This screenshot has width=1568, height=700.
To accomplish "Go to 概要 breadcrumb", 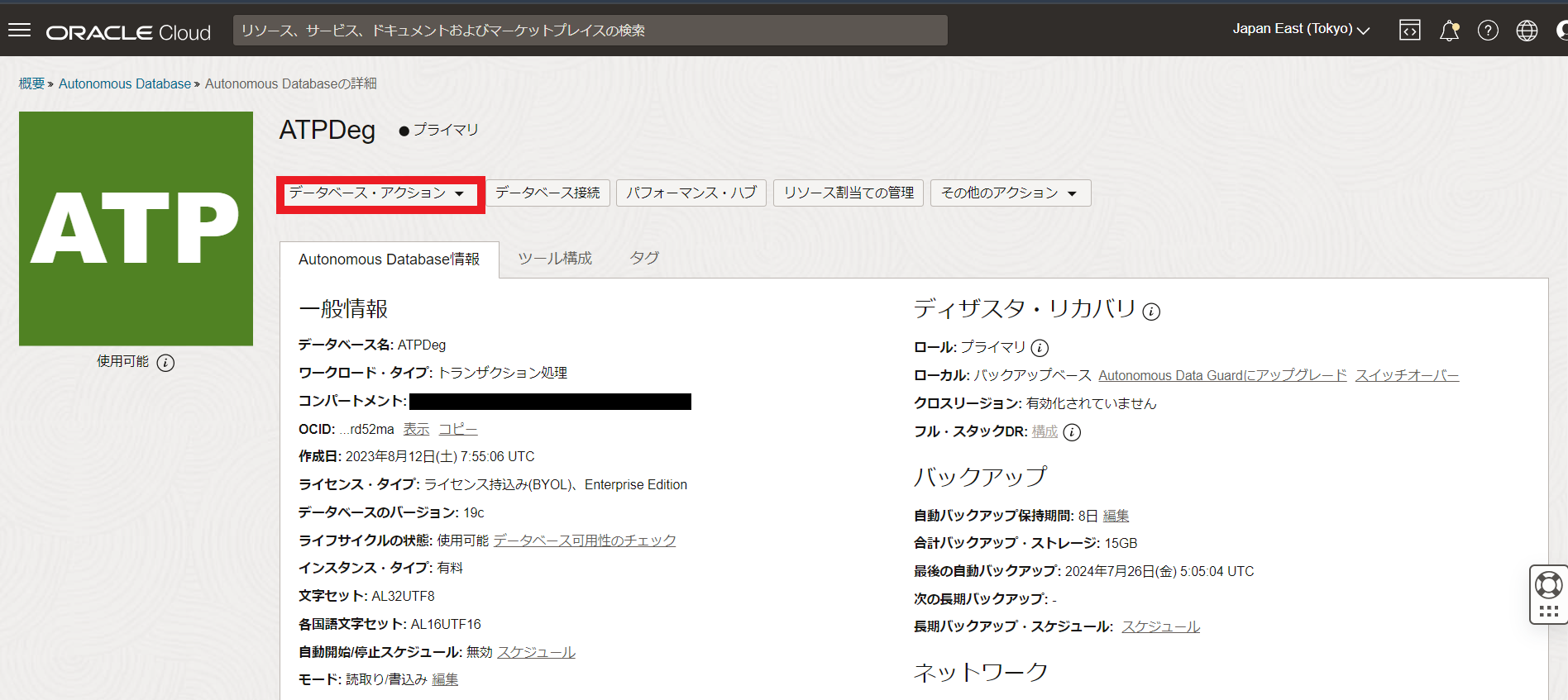I will click(x=31, y=83).
